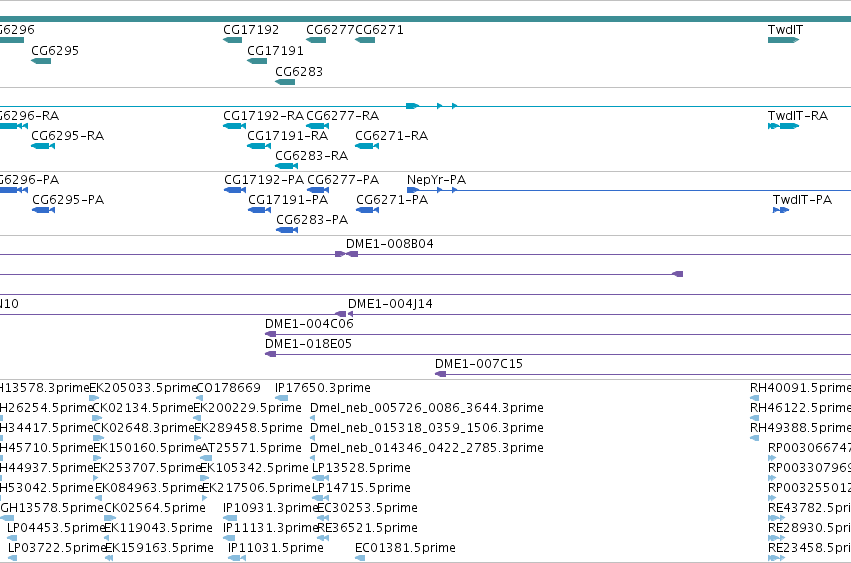
Task: Click the CK02648.3prime EST label
Action: pos(143,428)
